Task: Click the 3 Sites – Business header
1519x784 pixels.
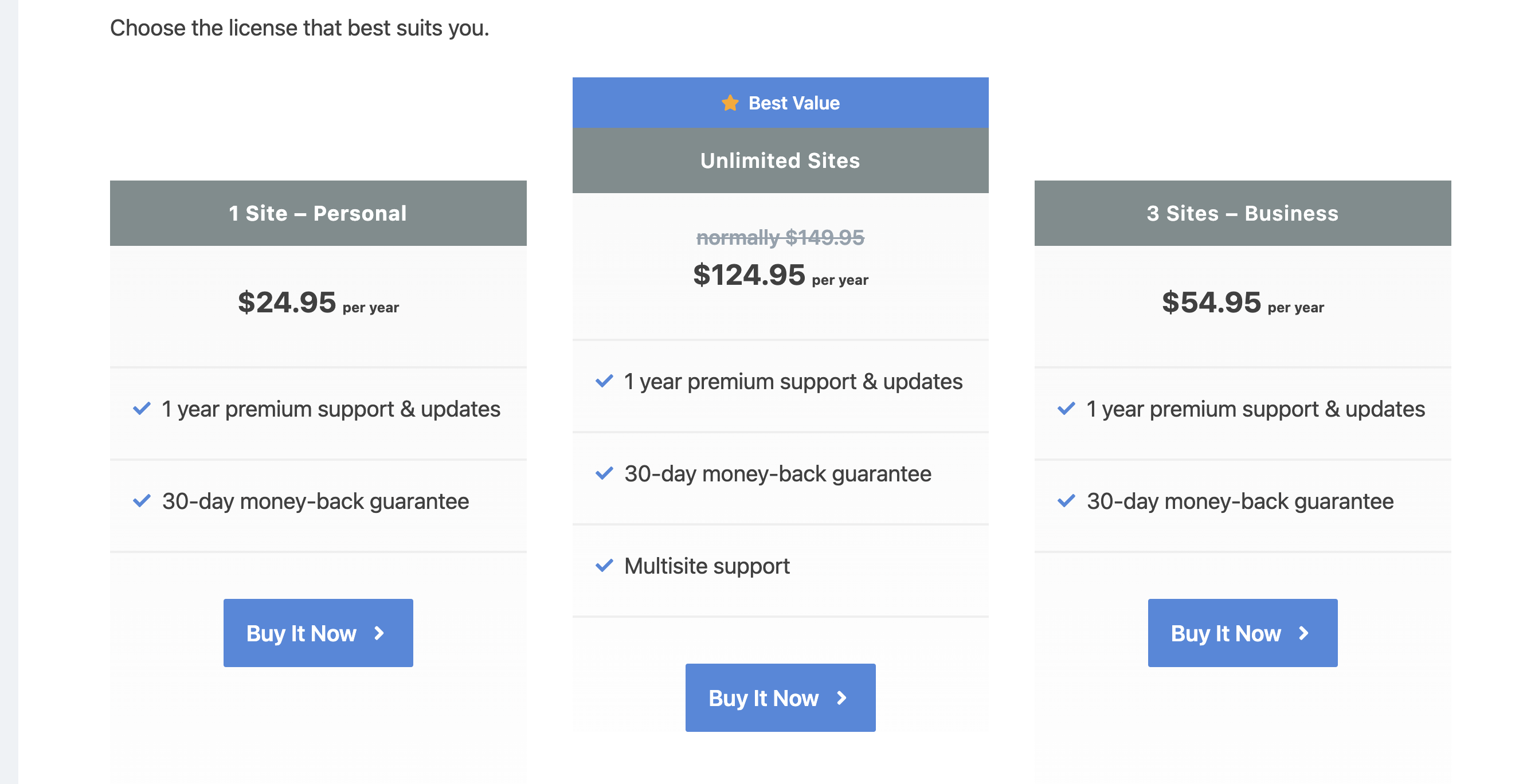Action: 1243,213
